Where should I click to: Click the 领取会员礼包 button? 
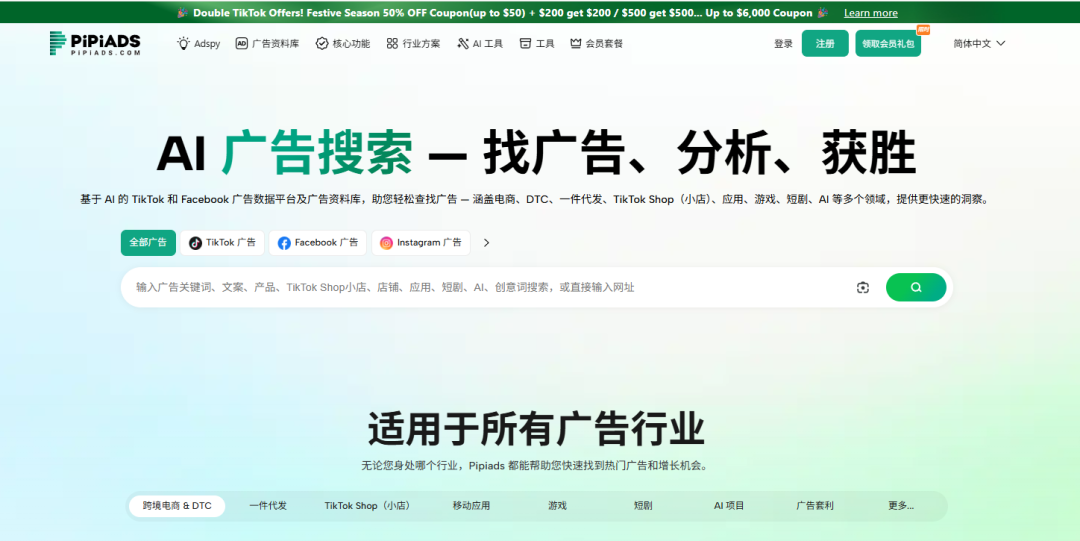888,43
